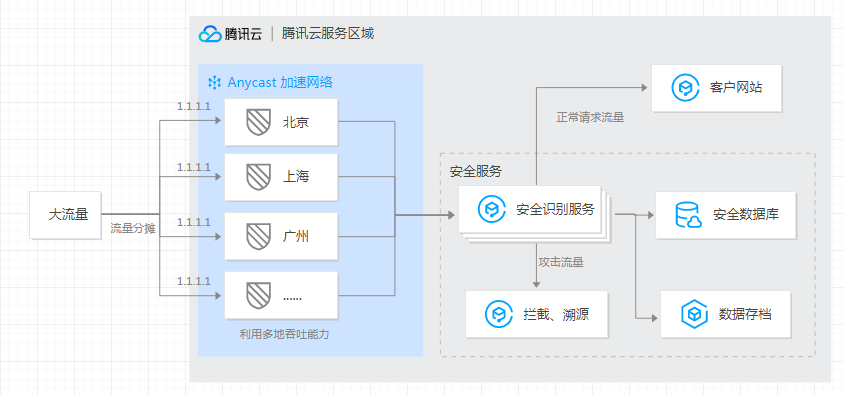Screen dimensions: 844x395
Task: Select the 腾讯云服务区域 title text
Action: pos(327,34)
